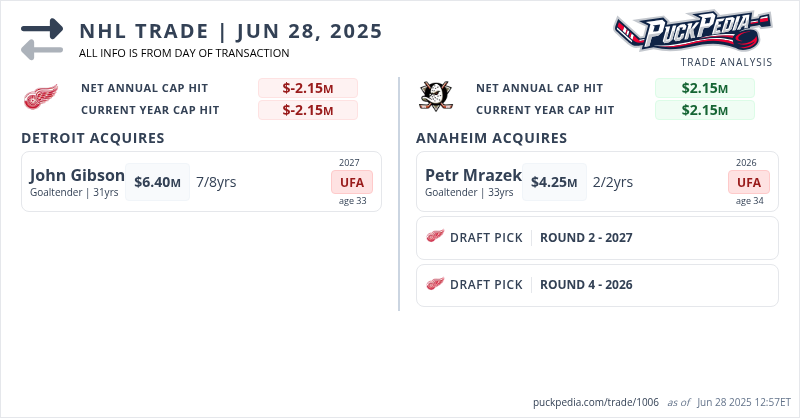Click Detroit's current year cap hit value

click(307, 110)
